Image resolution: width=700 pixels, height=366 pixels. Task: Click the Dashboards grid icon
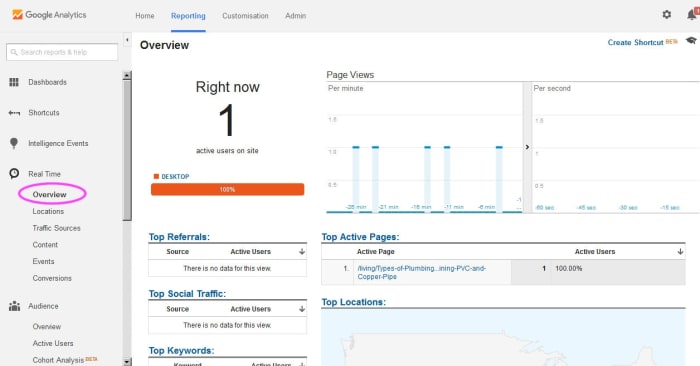[x=14, y=82]
